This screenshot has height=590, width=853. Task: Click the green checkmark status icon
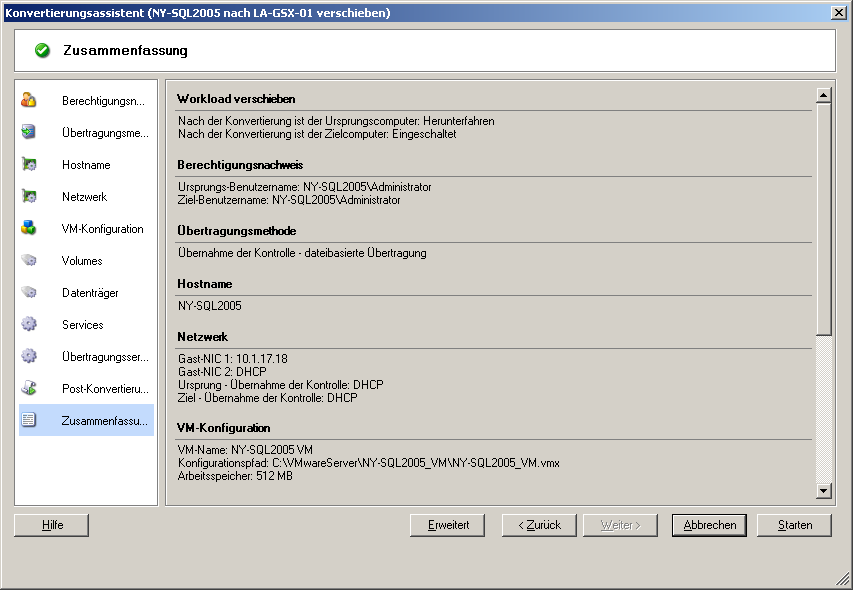[42, 51]
